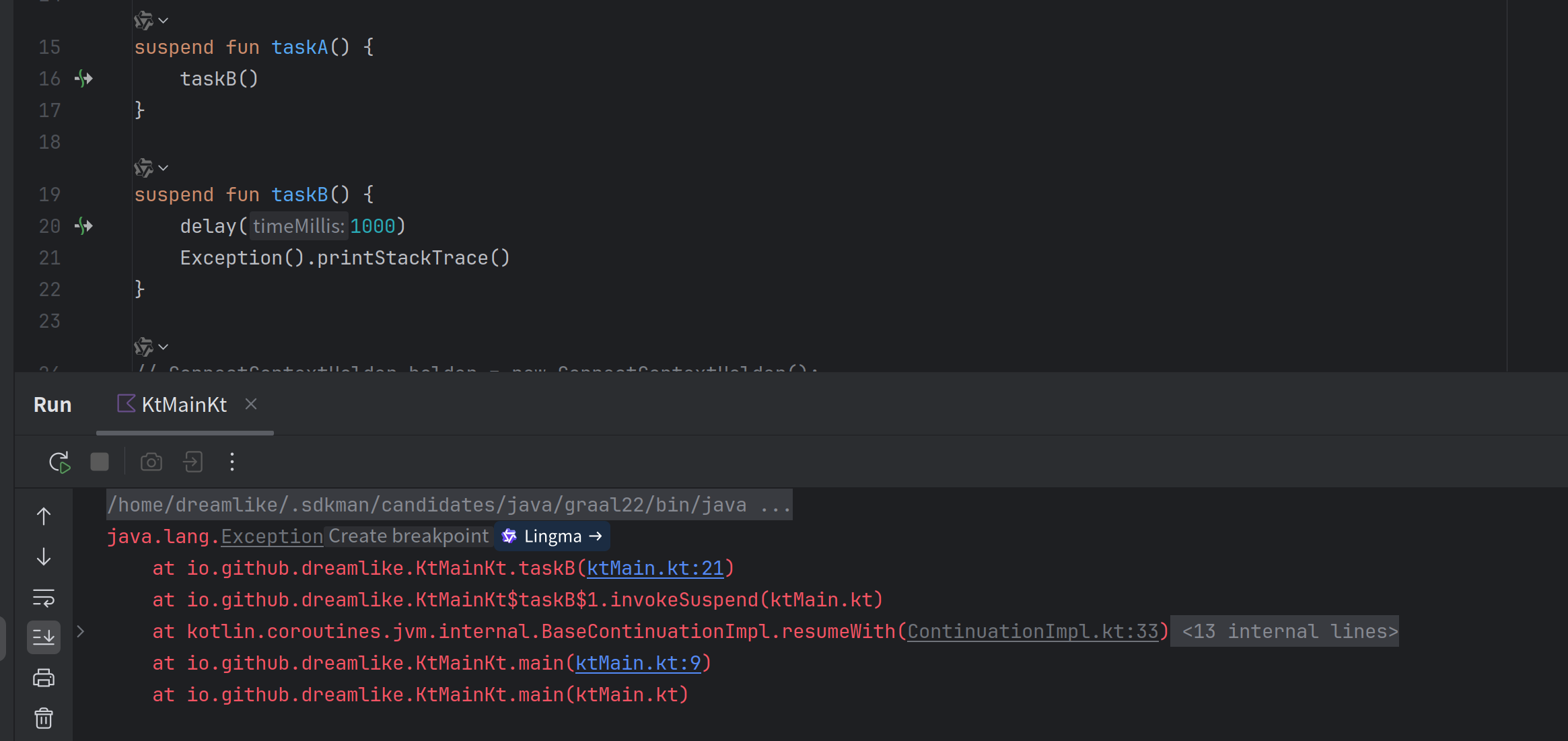This screenshot has height=741, width=1568.
Task: Click the camera thread dump icon
Action: coord(151,462)
